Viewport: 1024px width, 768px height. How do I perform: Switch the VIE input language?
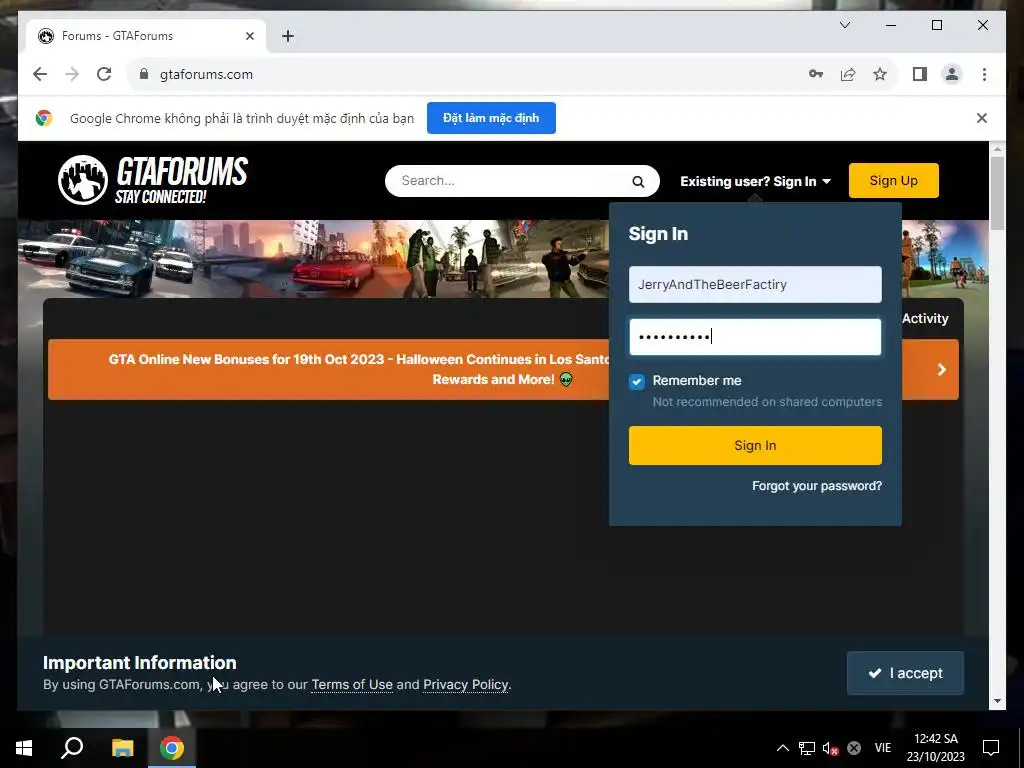[882, 748]
